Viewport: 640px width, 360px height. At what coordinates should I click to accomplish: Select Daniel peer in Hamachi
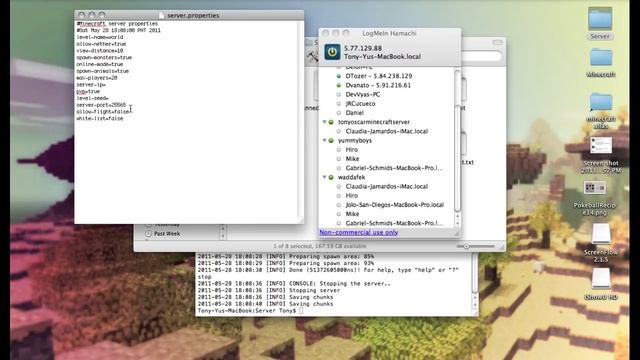coord(354,113)
